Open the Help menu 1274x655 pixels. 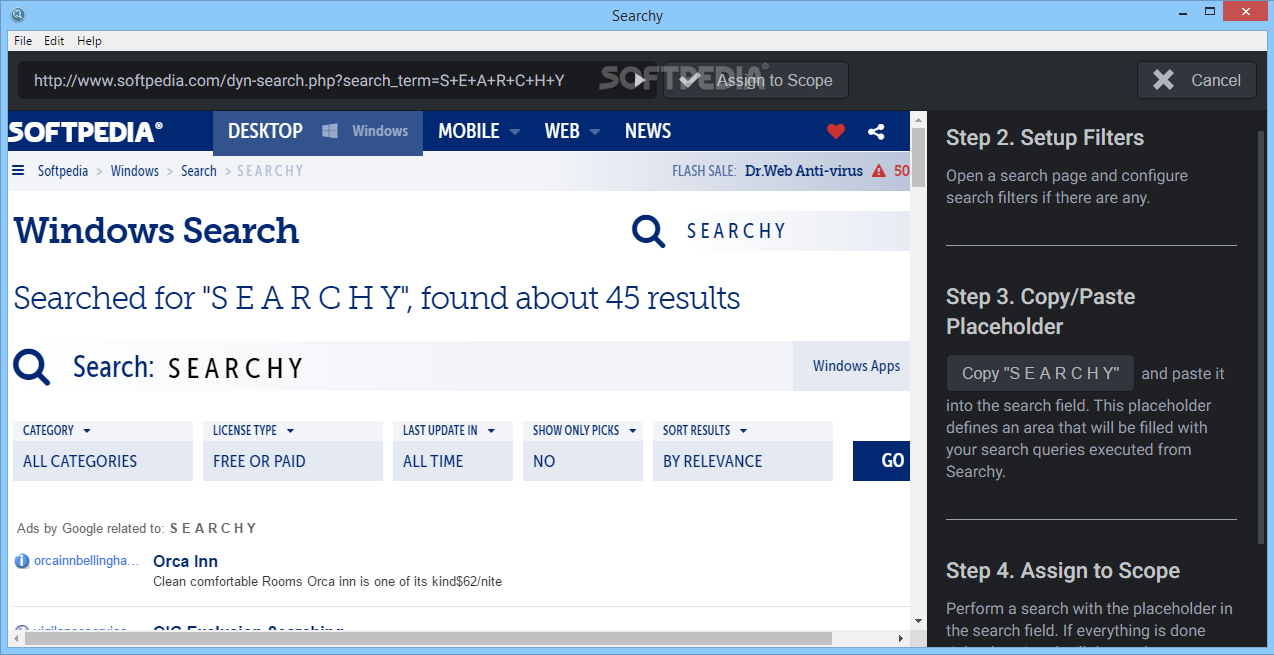click(89, 41)
